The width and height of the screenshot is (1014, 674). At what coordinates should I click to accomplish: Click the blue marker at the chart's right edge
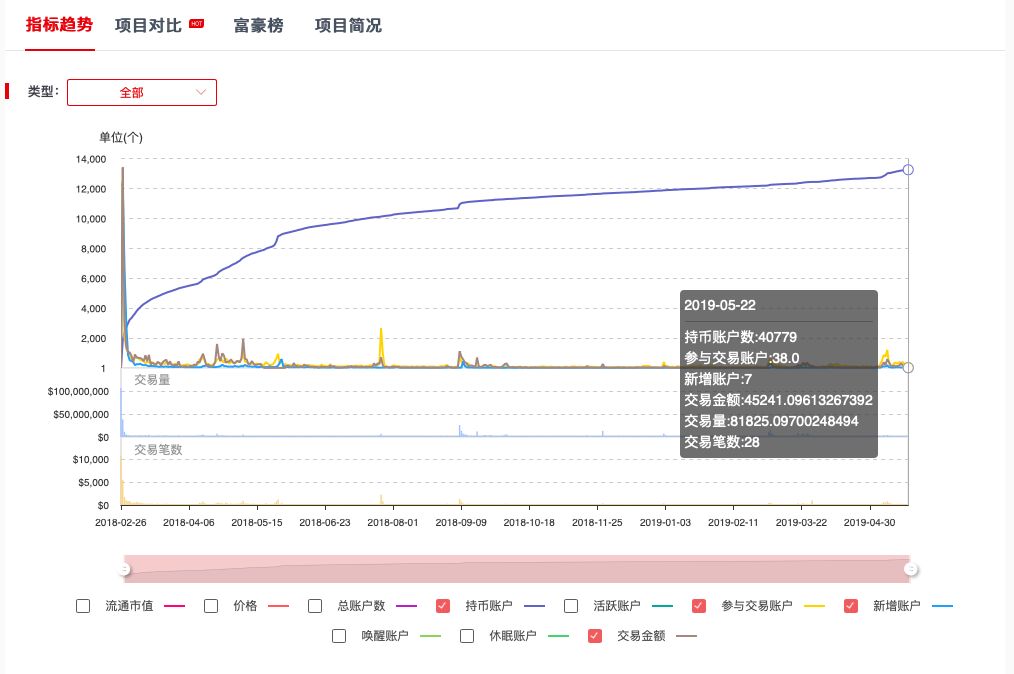coord(908,170)
